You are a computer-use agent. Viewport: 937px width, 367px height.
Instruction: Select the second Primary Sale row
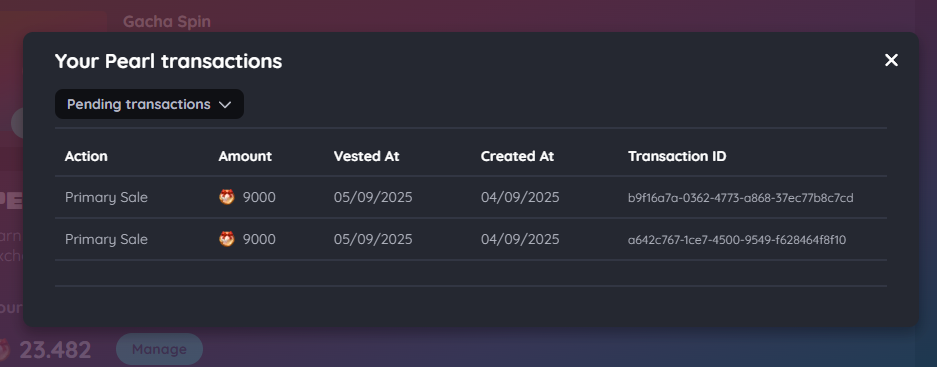point(471,239)
